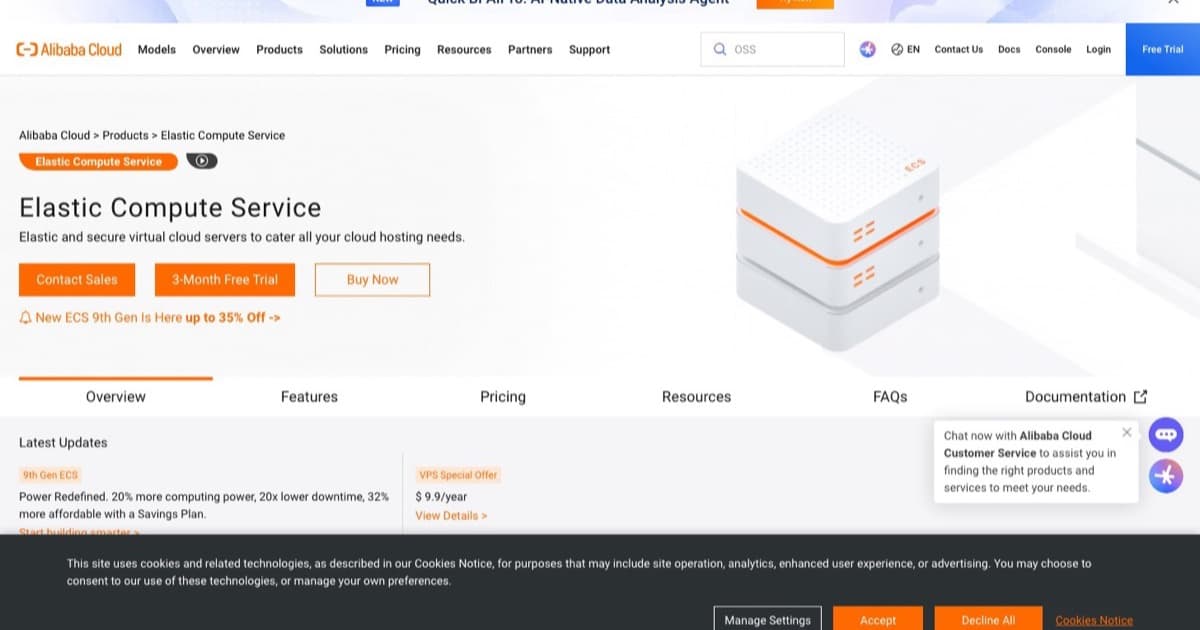The width and height of the screenshot is (1200, 630).
Task: Click the 9th Gen ECS label
Action: tap(51, 475)
